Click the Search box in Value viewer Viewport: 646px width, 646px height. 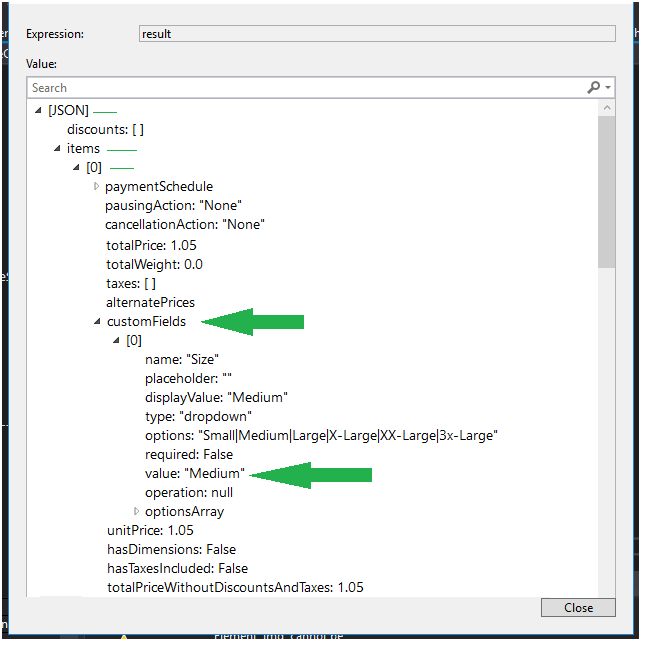307,88
